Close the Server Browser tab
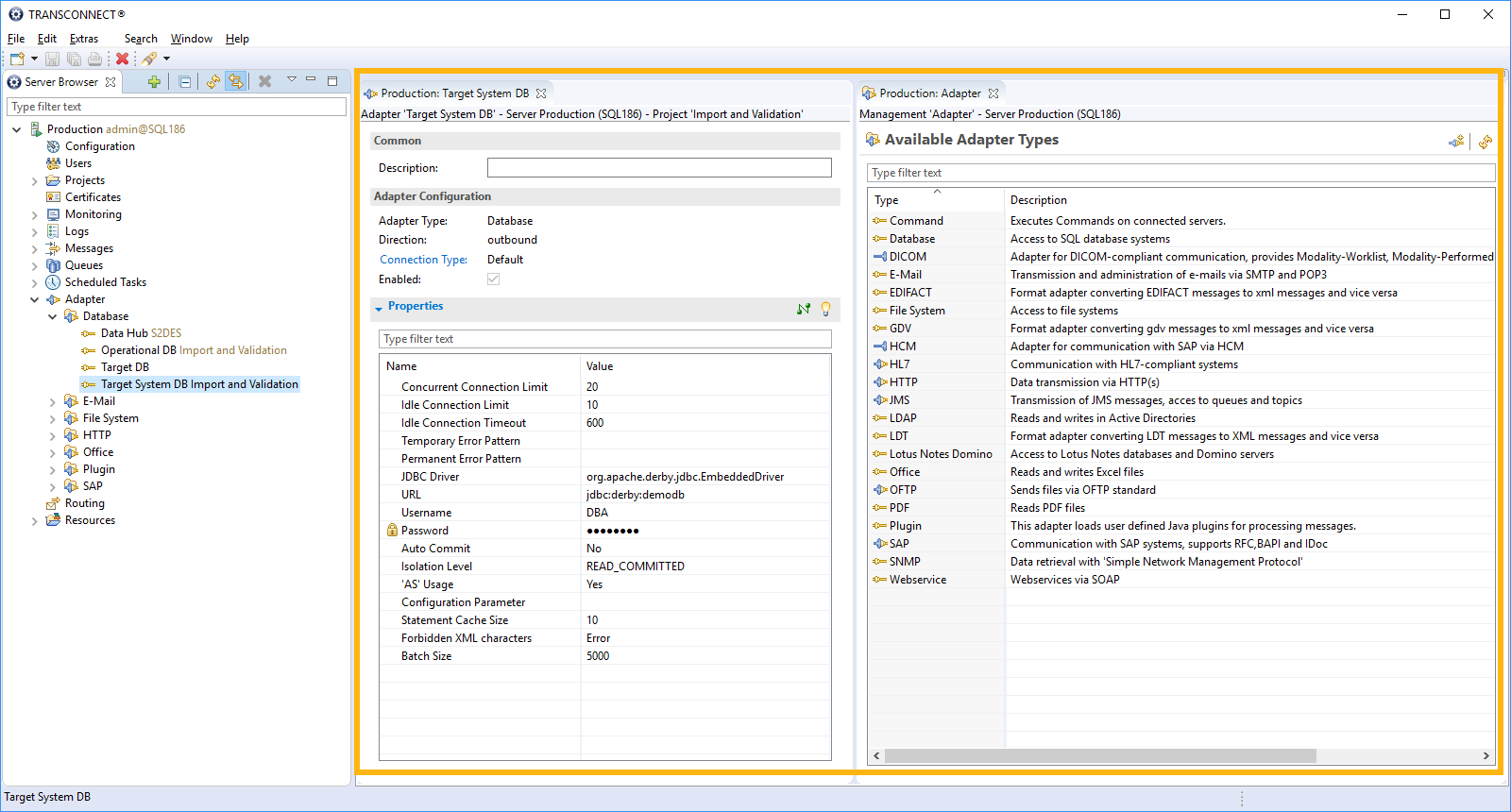 click(x=110, y=82)
